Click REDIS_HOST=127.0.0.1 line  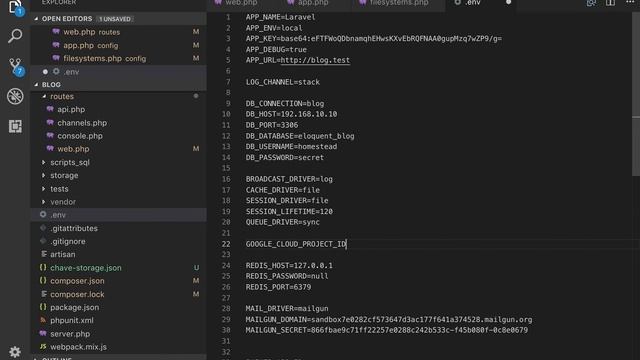tap(289, 265)
